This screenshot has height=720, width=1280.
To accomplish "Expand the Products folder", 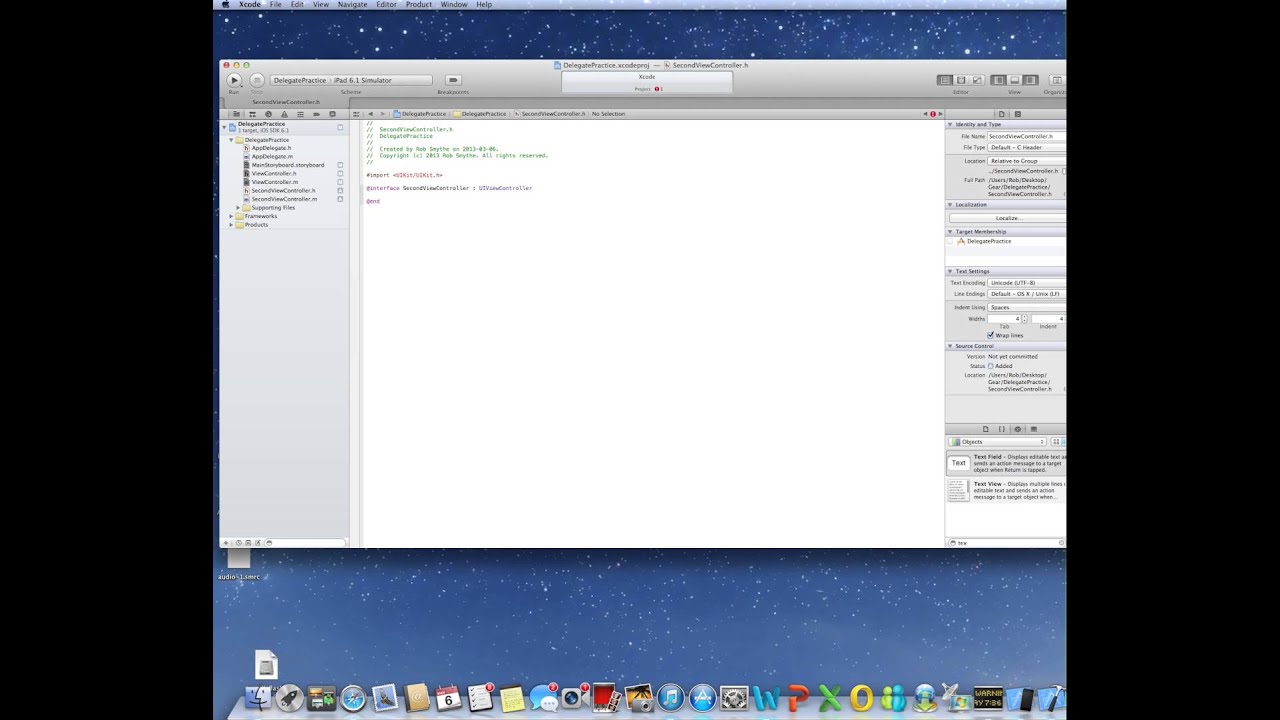I will pyautogui.click(x=231, y=225).
